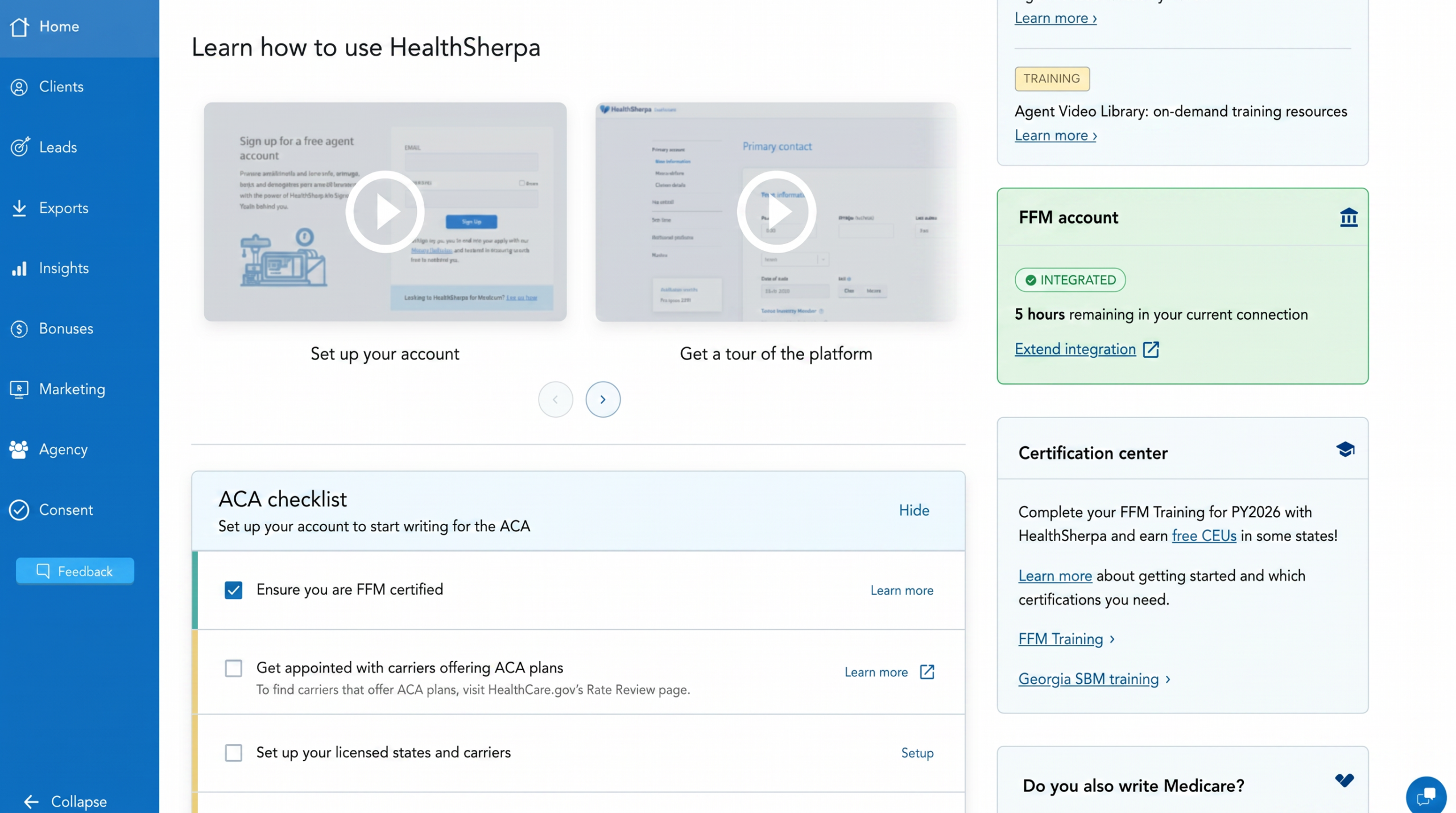1456x813 pixels.
Task: Play the Set up your account video
Action: tap(384, 212)
